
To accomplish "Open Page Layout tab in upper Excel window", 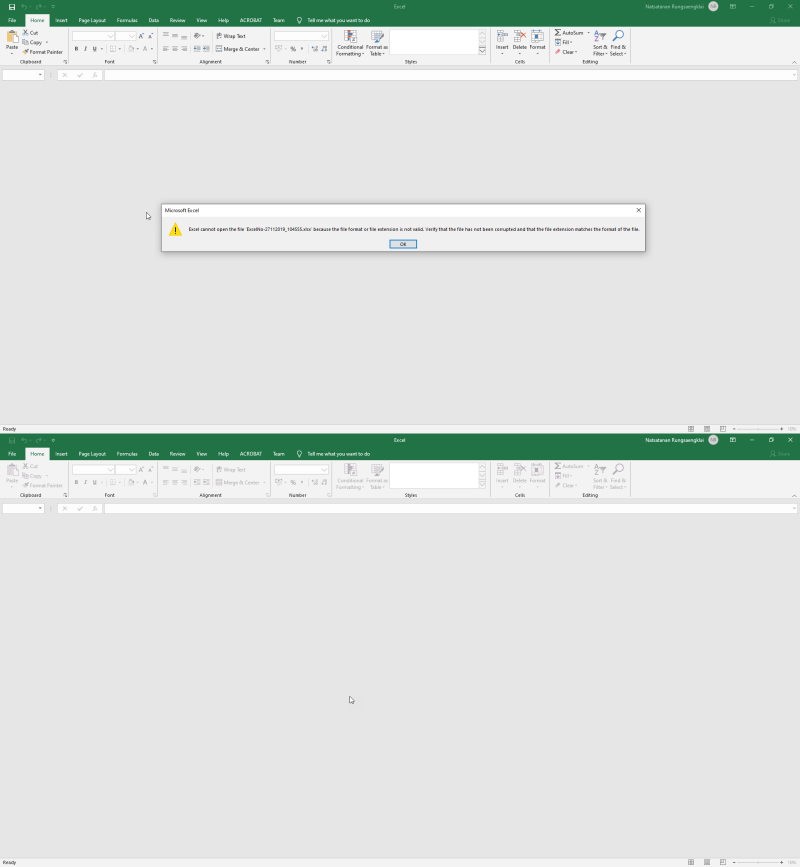I will pyautogui.click(x=92, y=20).
